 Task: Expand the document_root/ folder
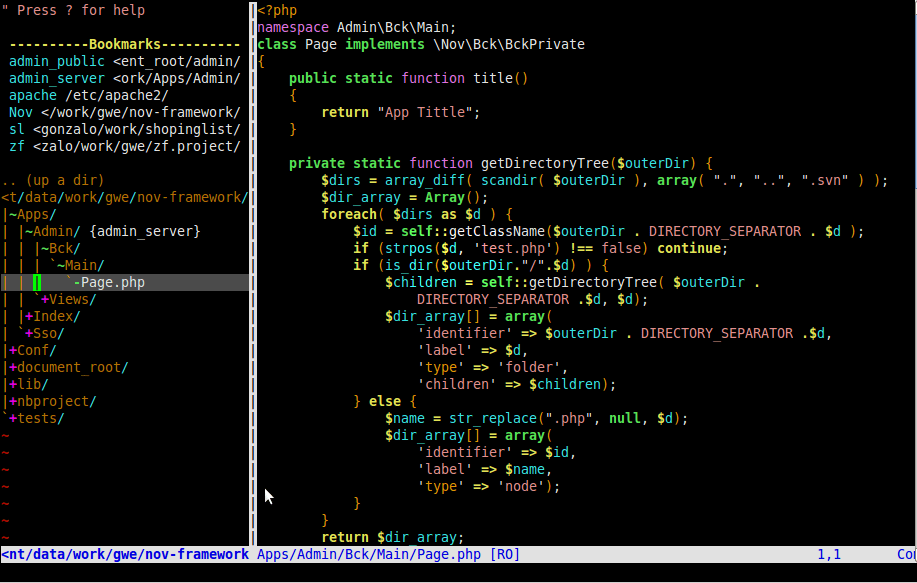point(68,367)
